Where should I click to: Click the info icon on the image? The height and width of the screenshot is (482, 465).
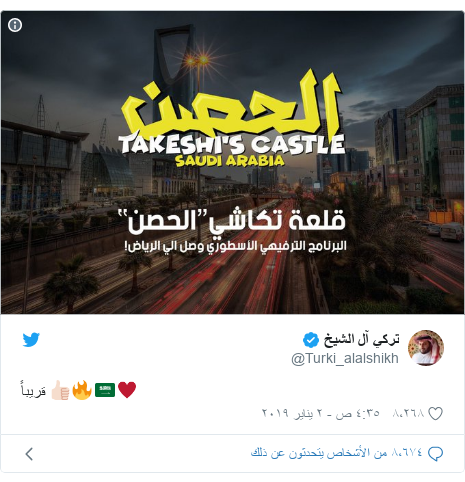tap(15, 25)
